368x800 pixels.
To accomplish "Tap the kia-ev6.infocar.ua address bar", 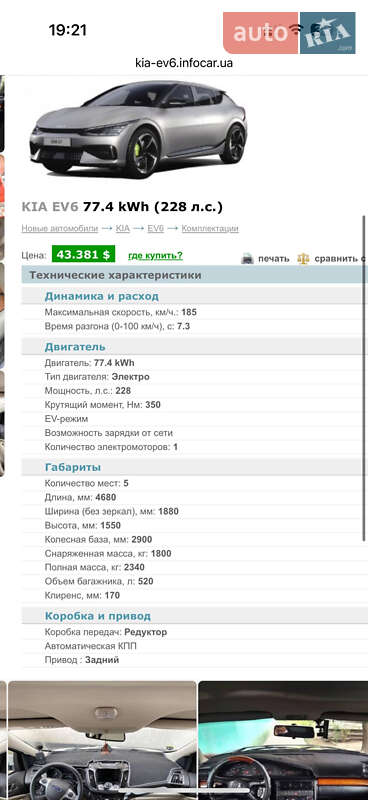I will (184, 63).
